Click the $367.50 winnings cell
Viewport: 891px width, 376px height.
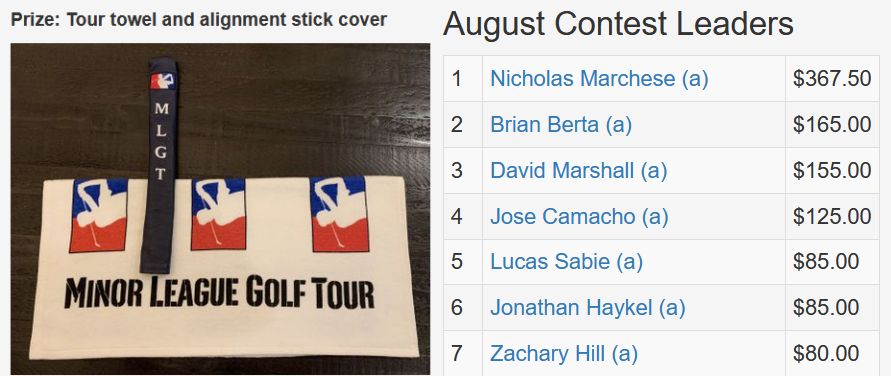832,79
